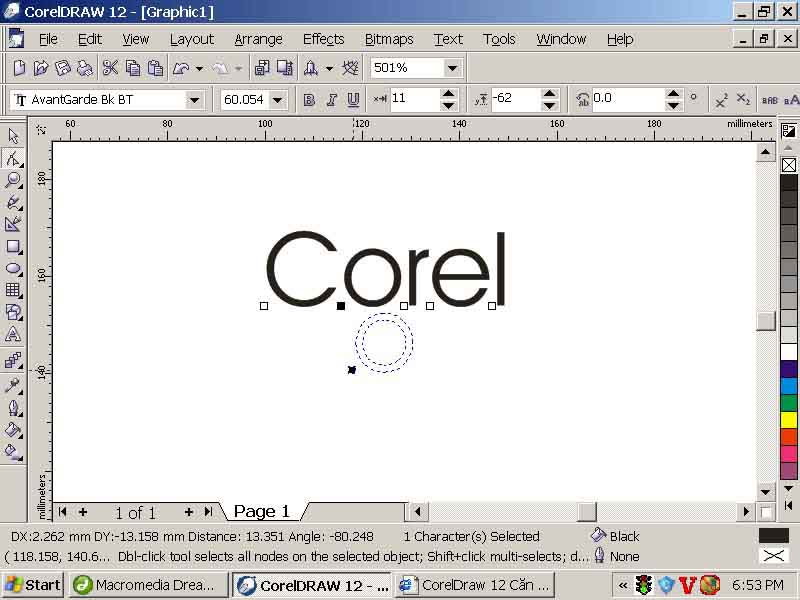800x600 pixels.
Task: Select the filled character node handle
Action: pyautogui.click(x=341, y=306)
